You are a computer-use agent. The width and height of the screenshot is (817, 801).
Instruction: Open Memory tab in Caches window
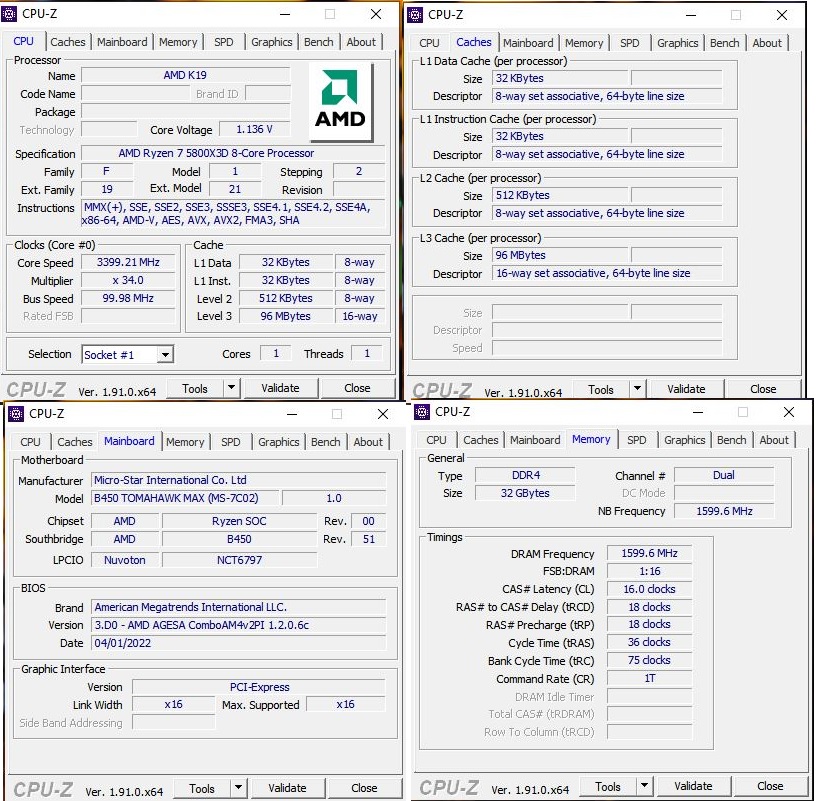[584, 43]
